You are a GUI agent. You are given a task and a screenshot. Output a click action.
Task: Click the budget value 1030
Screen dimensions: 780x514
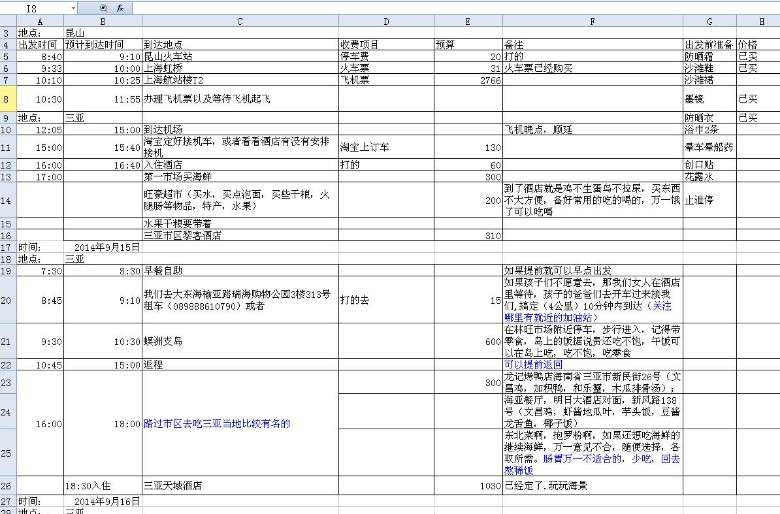pyautogui.click(x=468, y=486)
